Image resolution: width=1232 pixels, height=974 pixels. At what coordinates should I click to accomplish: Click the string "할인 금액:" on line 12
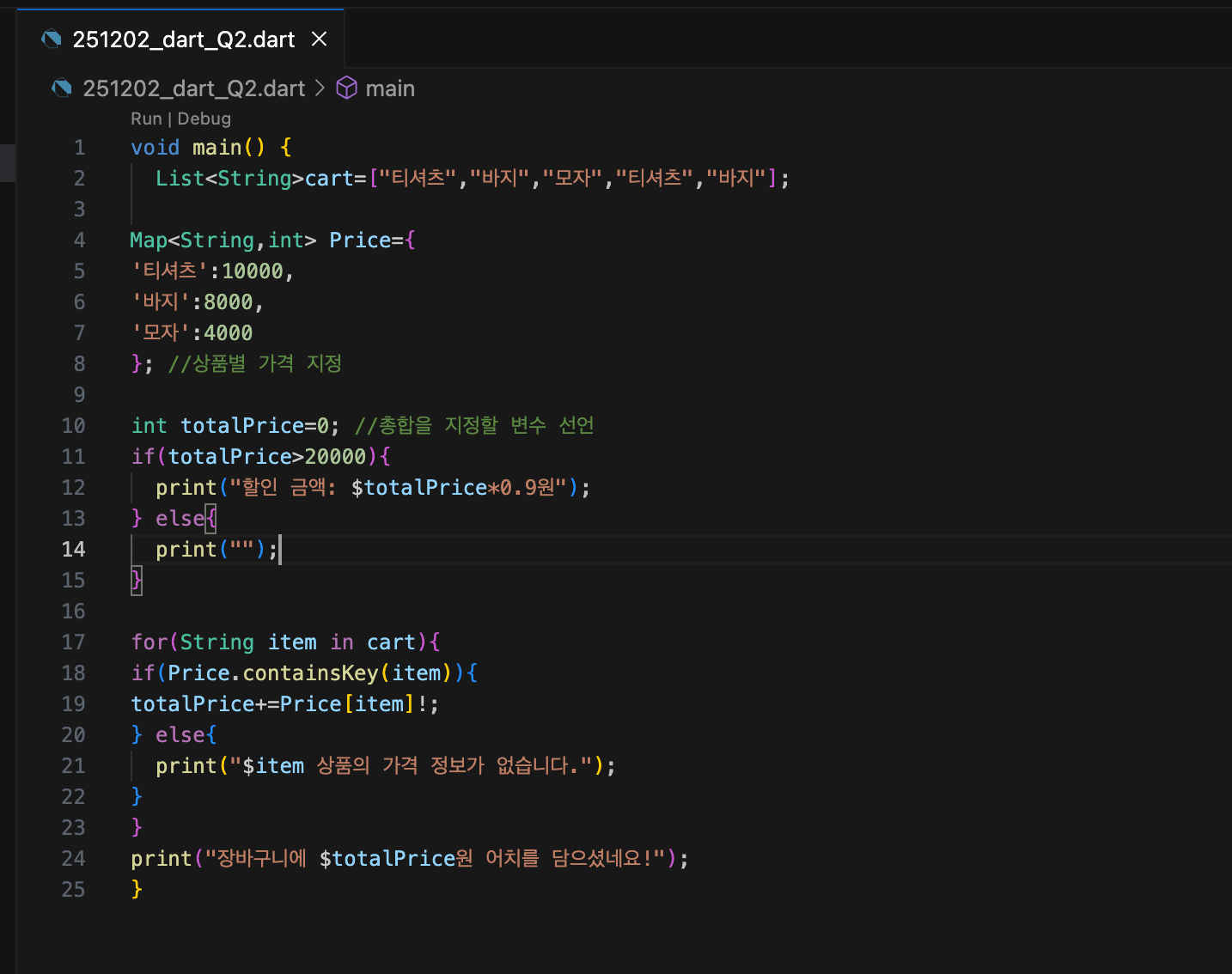(289, 487)
